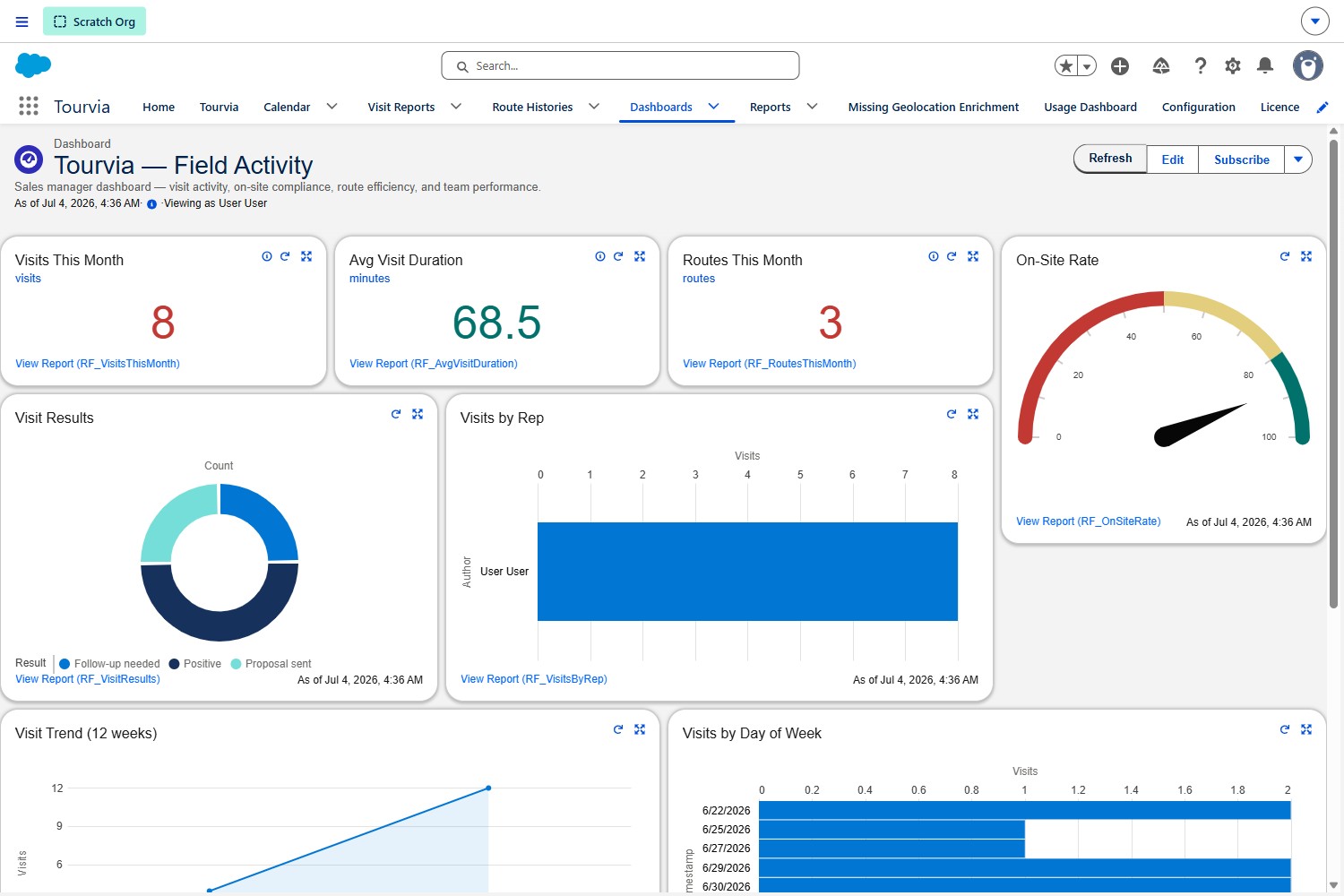Open Missing Geolocation Enrichment tab

934,107
